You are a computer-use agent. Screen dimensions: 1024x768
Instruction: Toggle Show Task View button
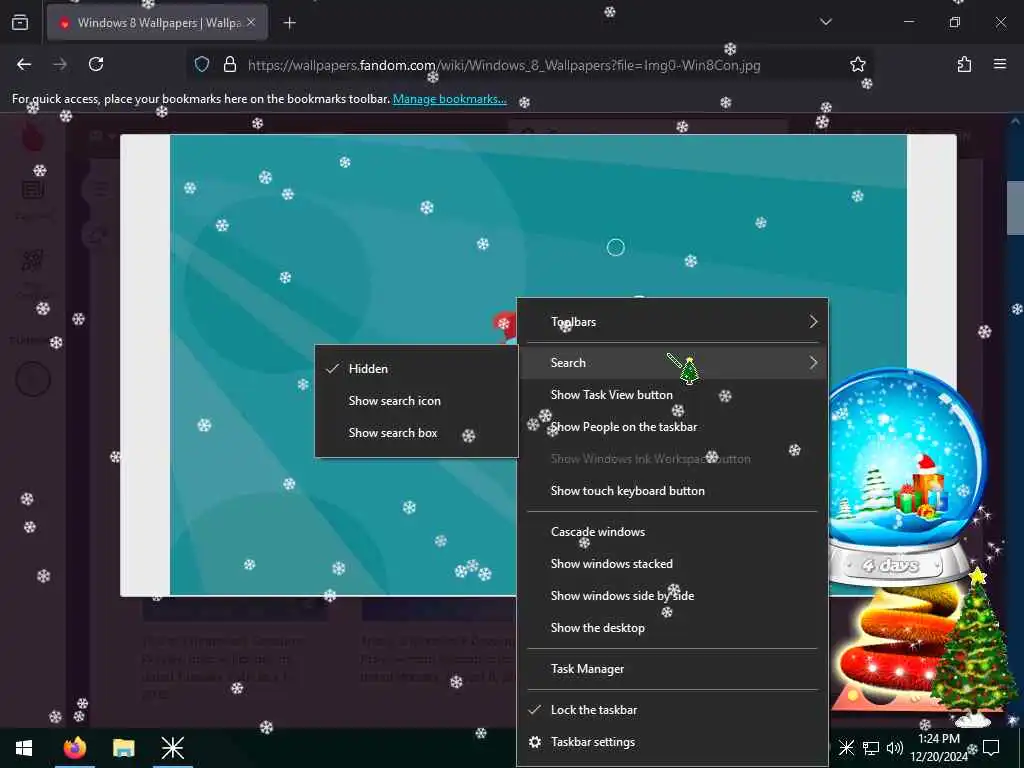(x=673, y=394)
